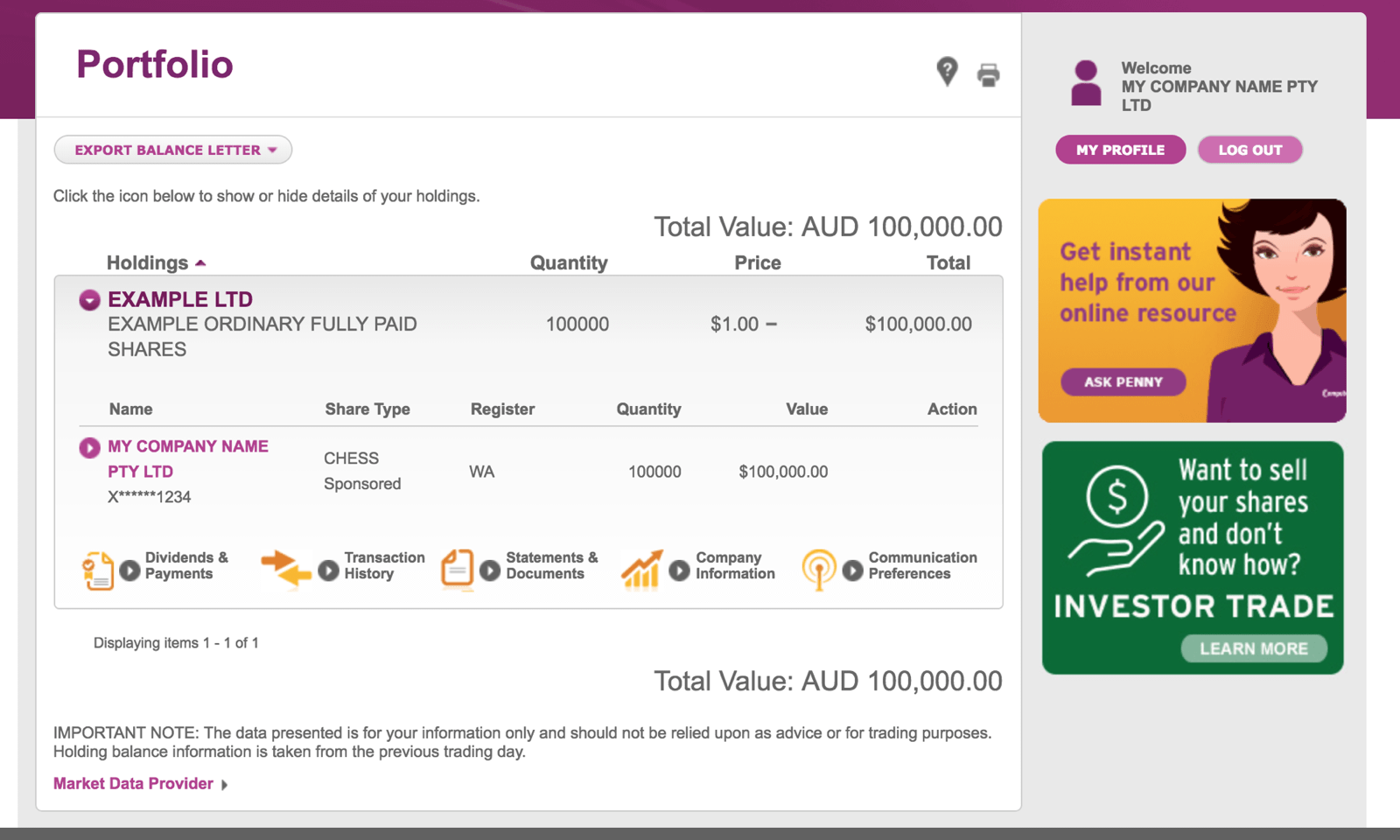Open My Profile
This screenshot has height=840, width=1400.
1120,150
